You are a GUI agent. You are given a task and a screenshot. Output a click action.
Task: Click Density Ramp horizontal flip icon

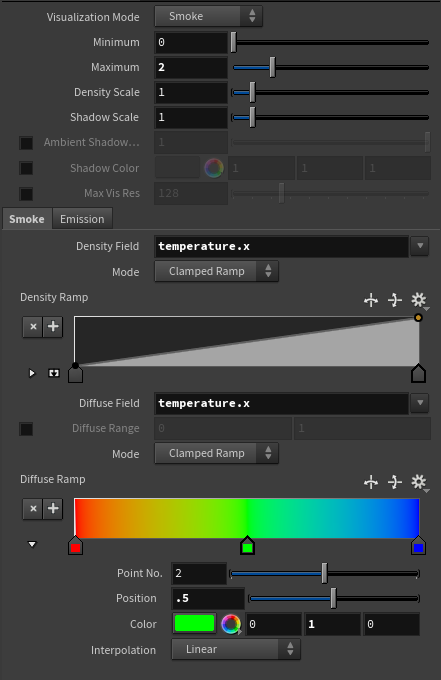click(x=371, y=300)
